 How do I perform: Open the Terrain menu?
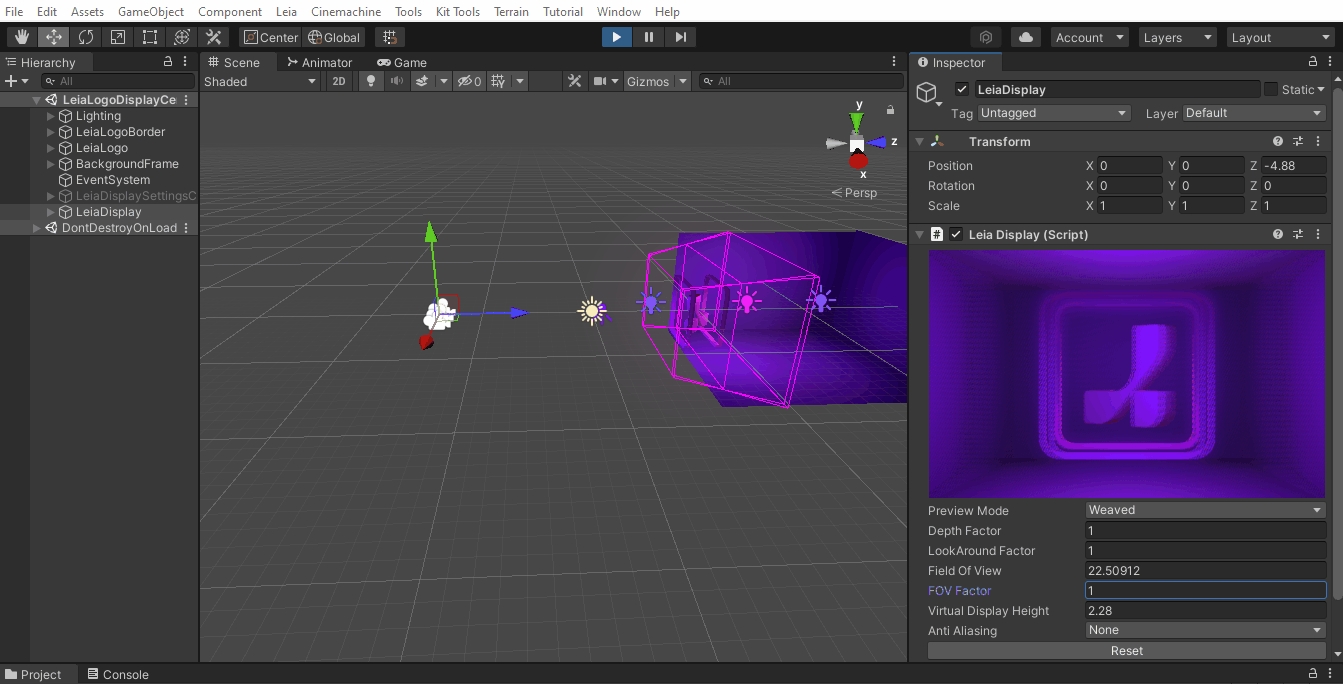click(511, 11)
